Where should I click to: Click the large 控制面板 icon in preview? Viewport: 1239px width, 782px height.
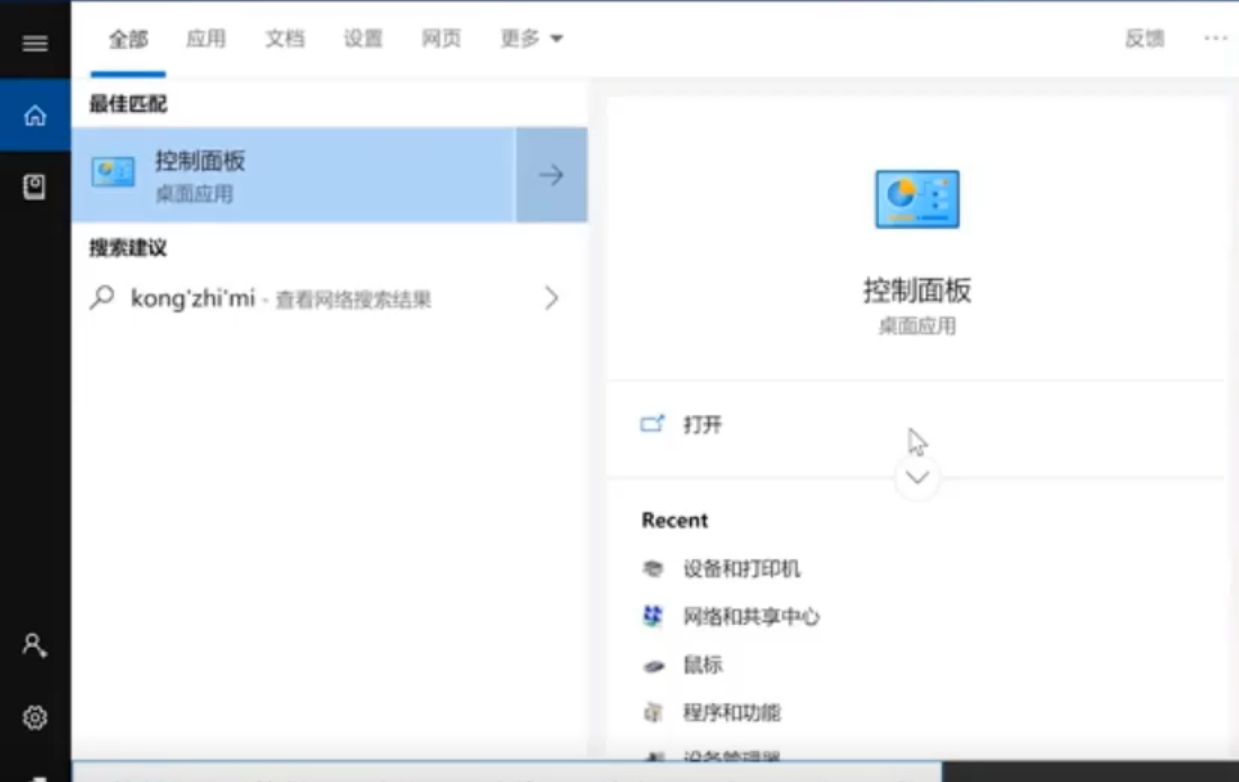(x=917, y=199)
